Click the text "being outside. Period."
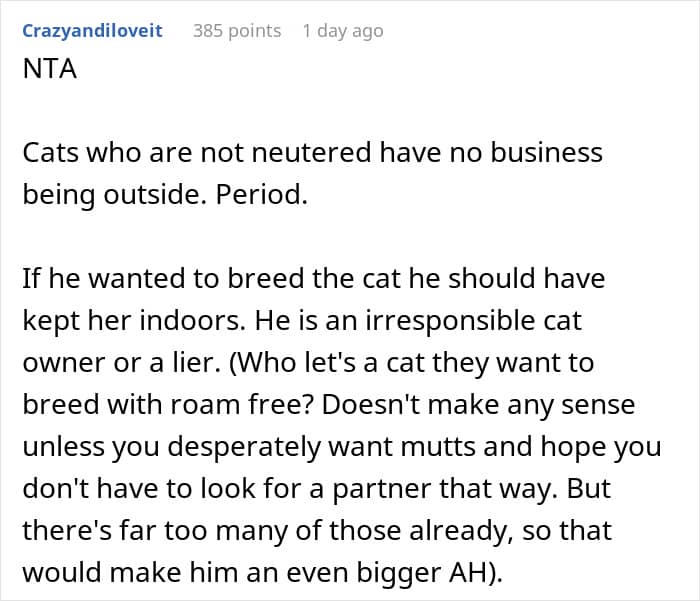Viewport: 700px width, 601px height. pos(164,195)
